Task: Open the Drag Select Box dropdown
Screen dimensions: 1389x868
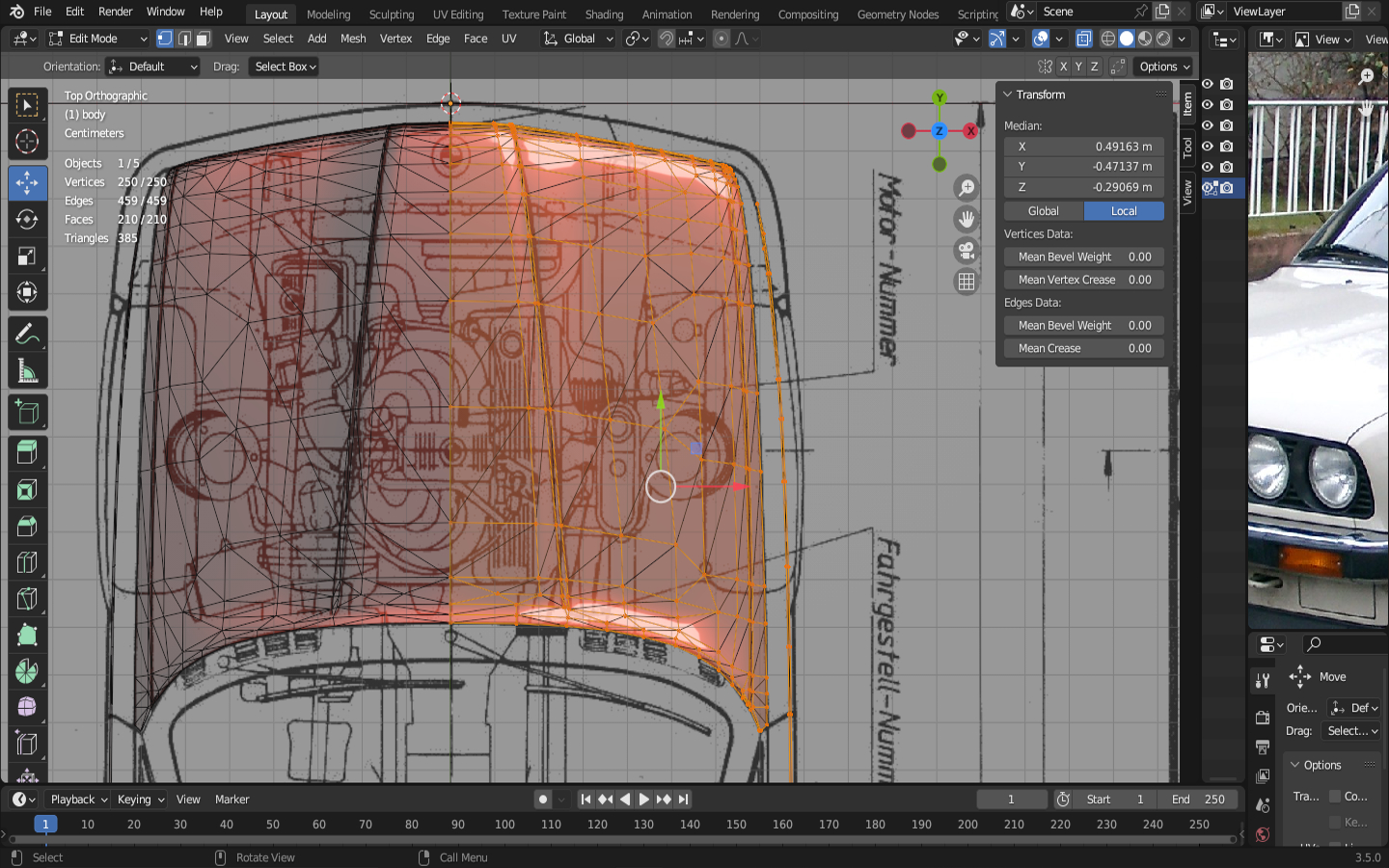Action: pos(285,67)
